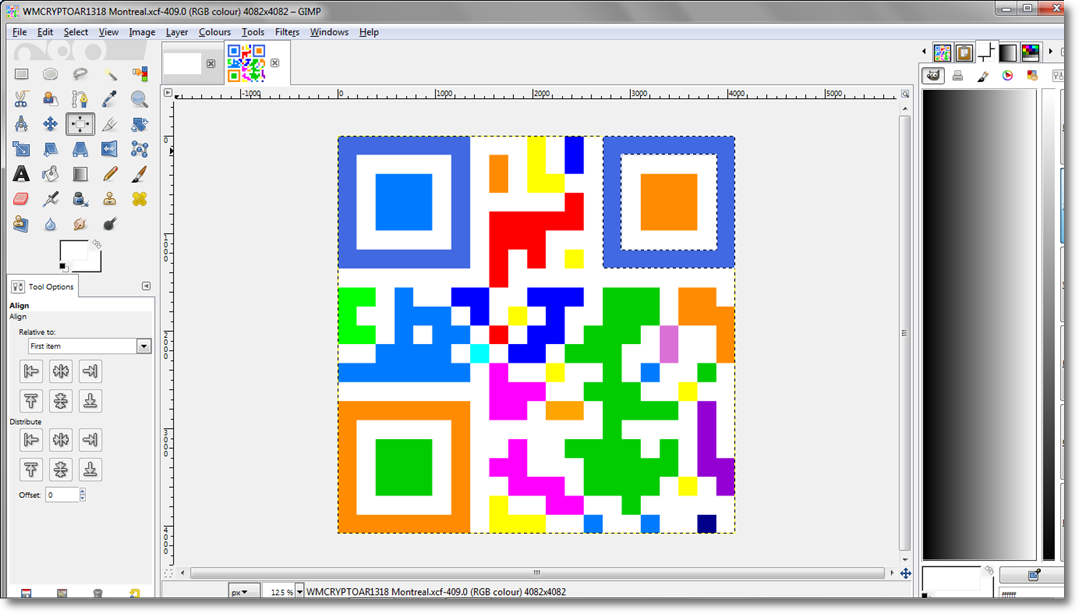Screen dimensions: 1080x615
Task: Select the Pencil tool
Action: [x=110, y=174]
